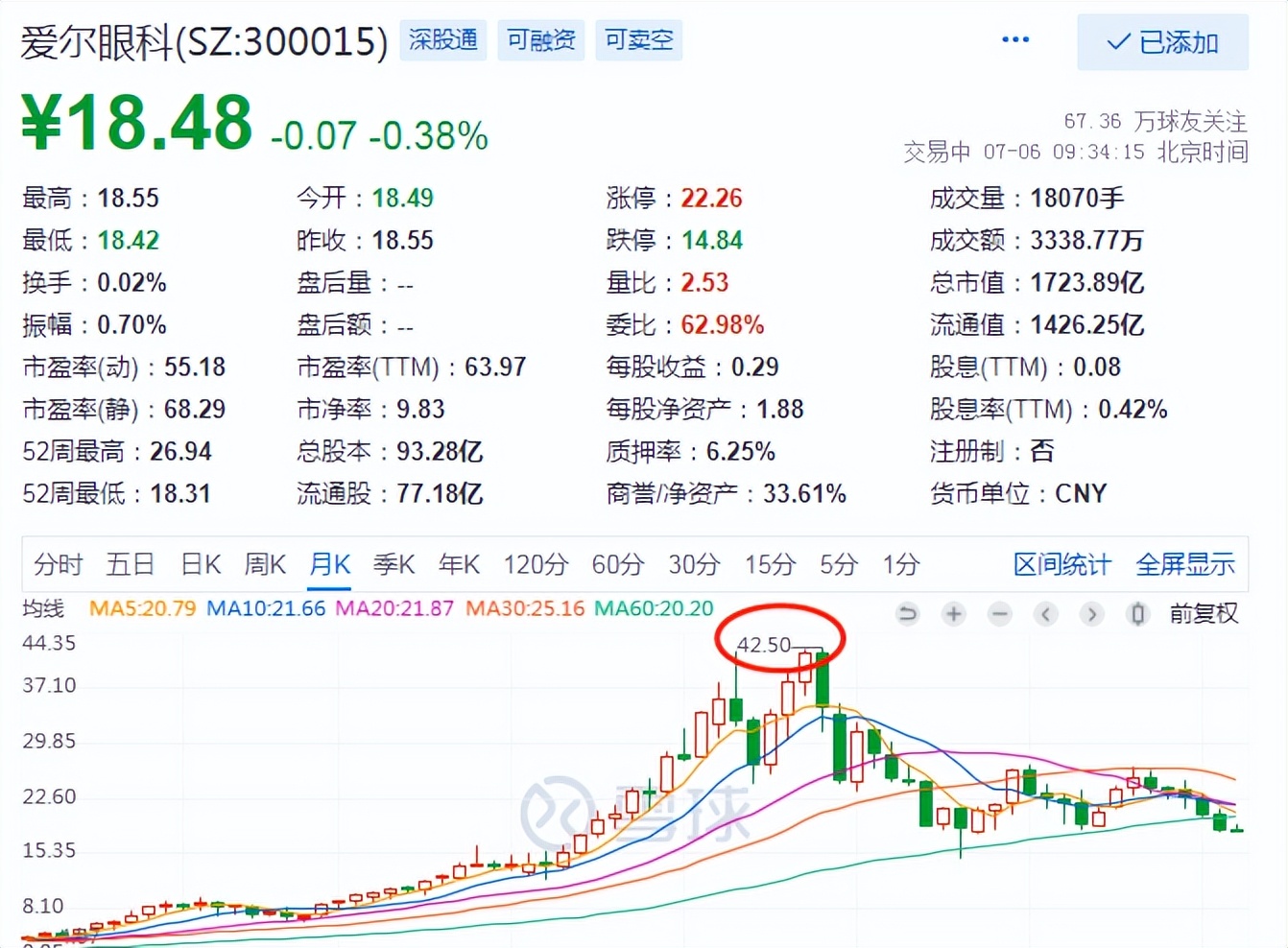Zoom into the K-line chart using plus icon
Viewport: 1288px width, 948px height.
click(x=953, y=614)
